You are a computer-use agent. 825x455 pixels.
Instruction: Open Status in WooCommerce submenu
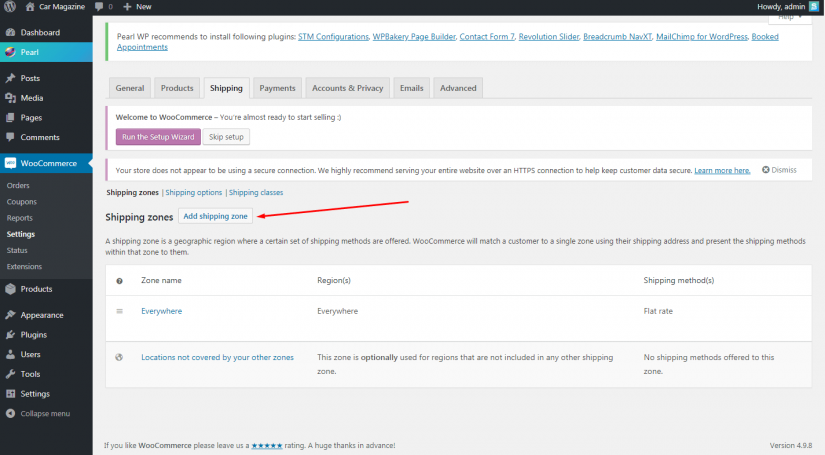[17, 250]
